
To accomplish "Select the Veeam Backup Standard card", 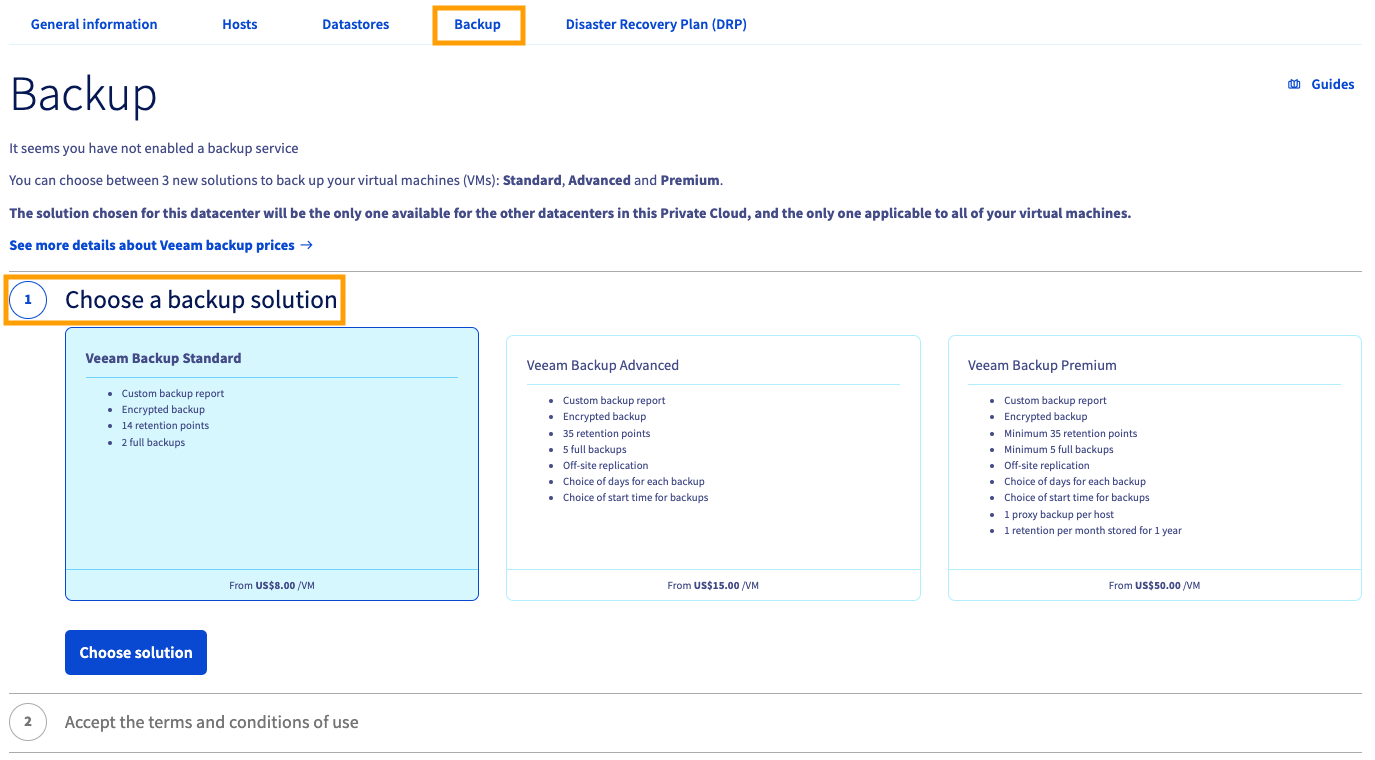I will tap(272, 464).
